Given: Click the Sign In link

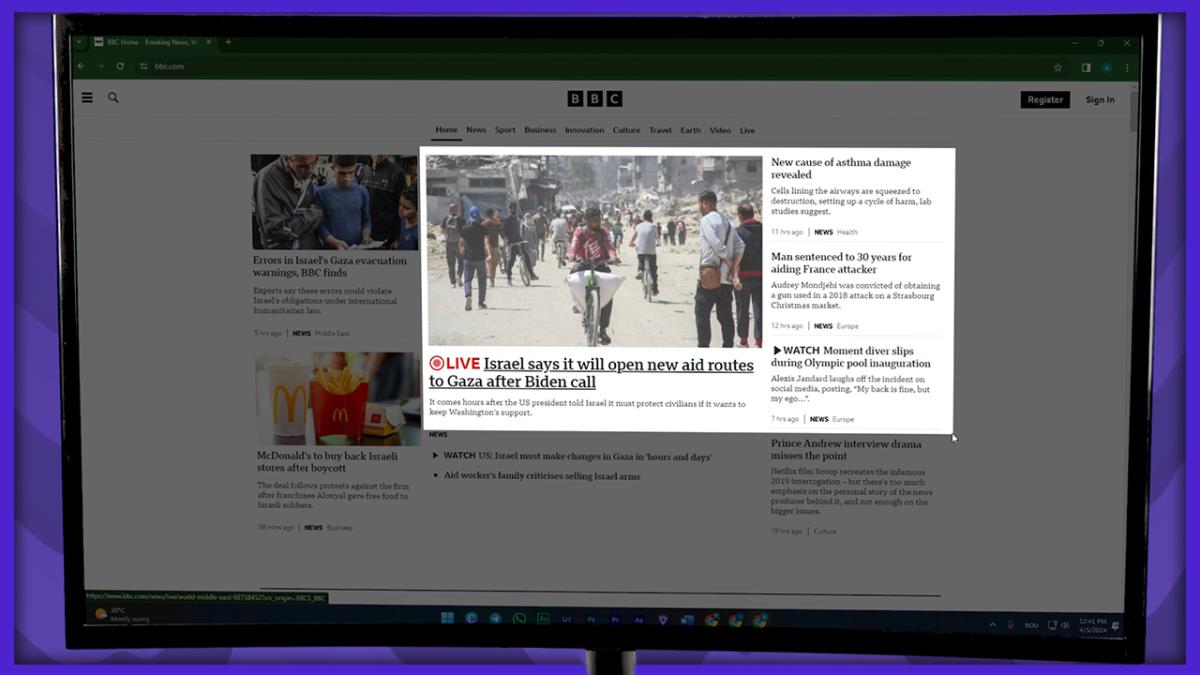Looking at the screenshot, I should (x=1100, y=100).
